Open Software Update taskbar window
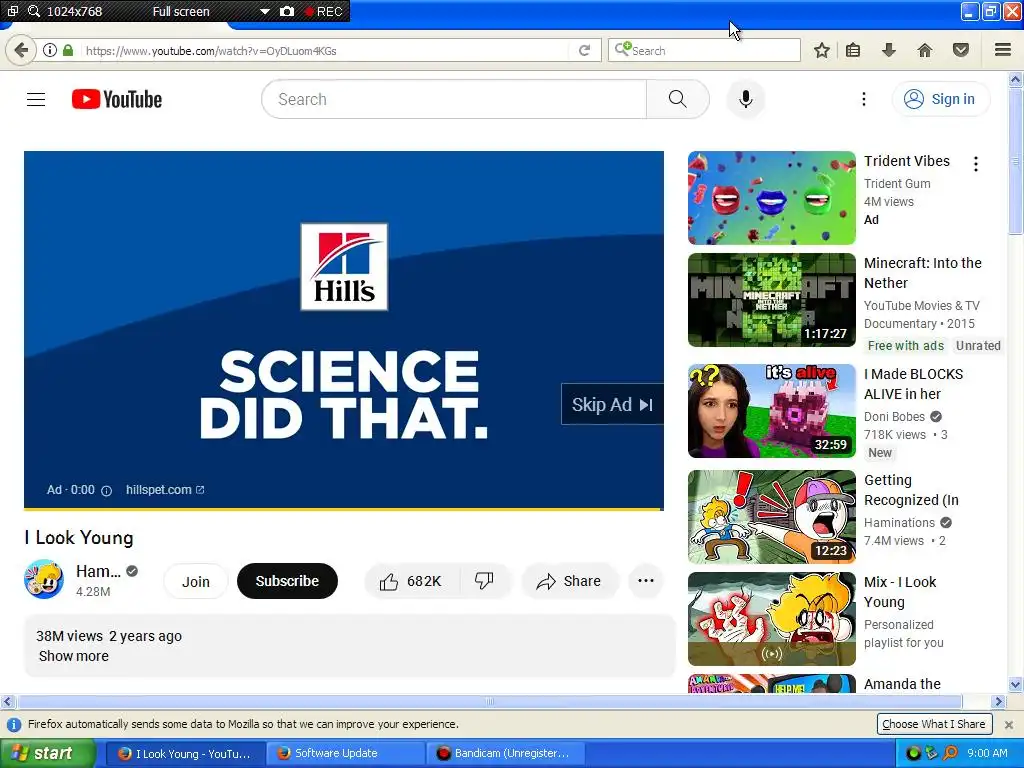This screenshot has height=768, width=1024. 345,754
